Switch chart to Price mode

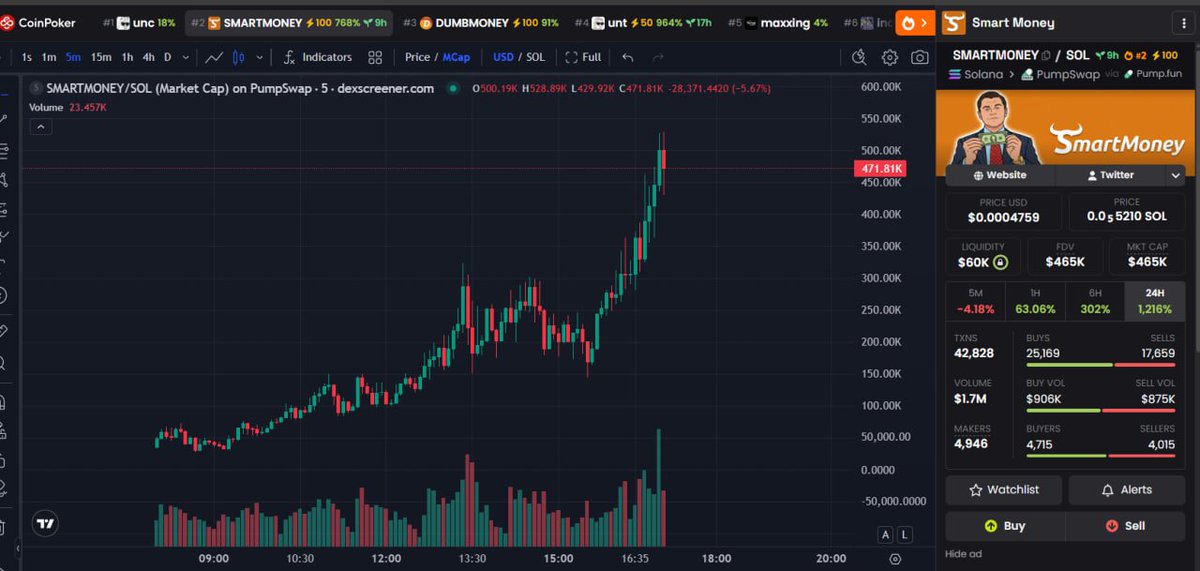click(417, 57)
